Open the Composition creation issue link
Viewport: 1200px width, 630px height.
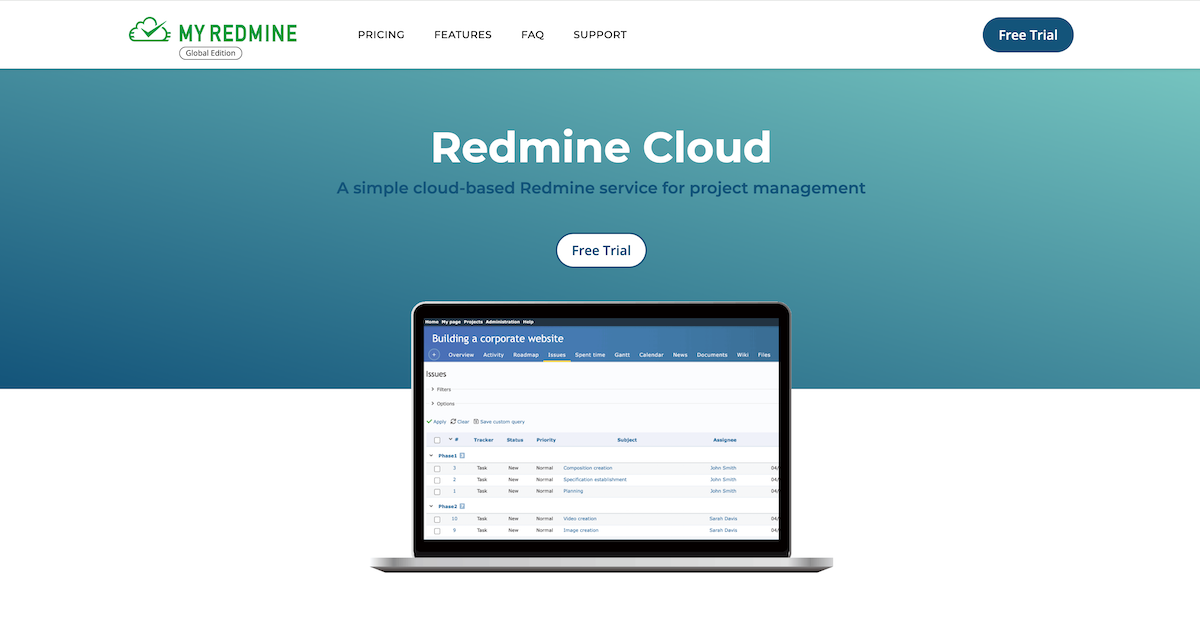pos(587,468)
